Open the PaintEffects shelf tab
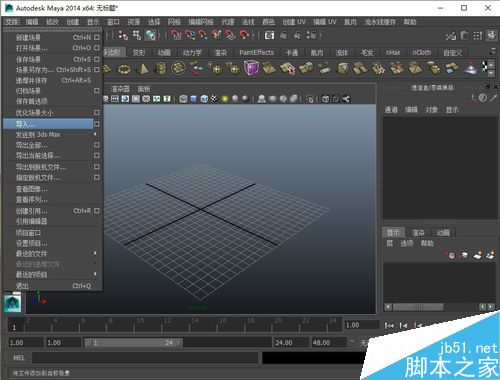Viewport: 500px width, 380px height. pos(256,52)
